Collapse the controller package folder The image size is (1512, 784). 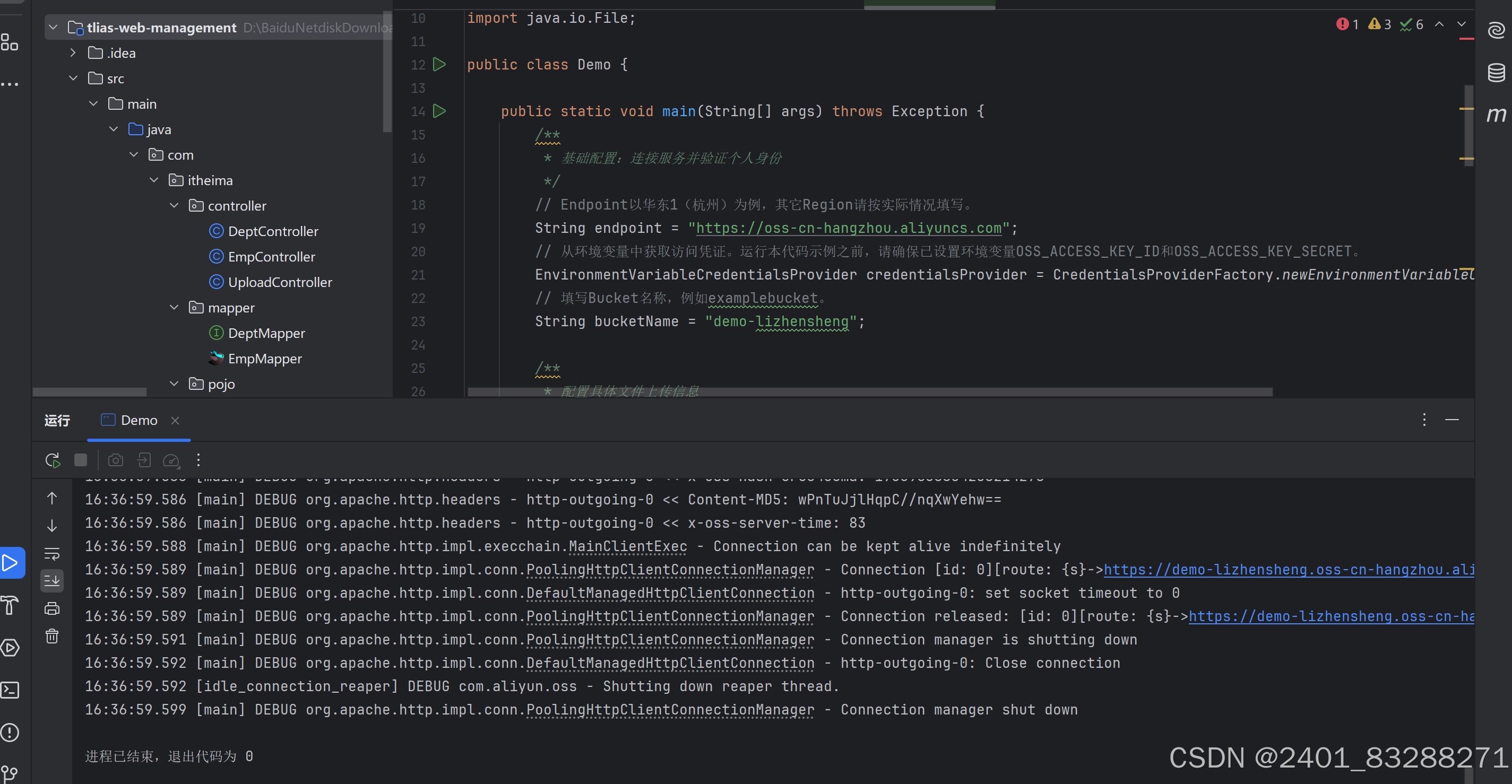pos(174,206)
